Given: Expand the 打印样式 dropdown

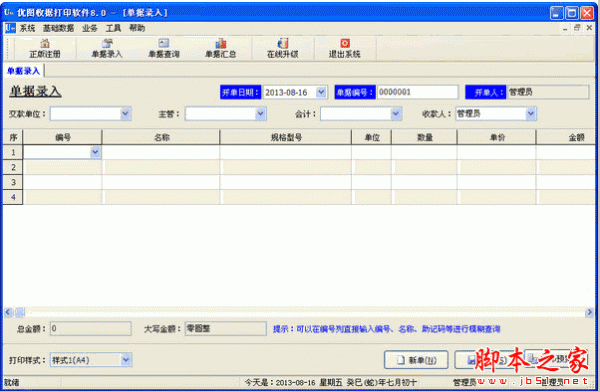Looking at the screenshot, I should [x=126, y=360].
